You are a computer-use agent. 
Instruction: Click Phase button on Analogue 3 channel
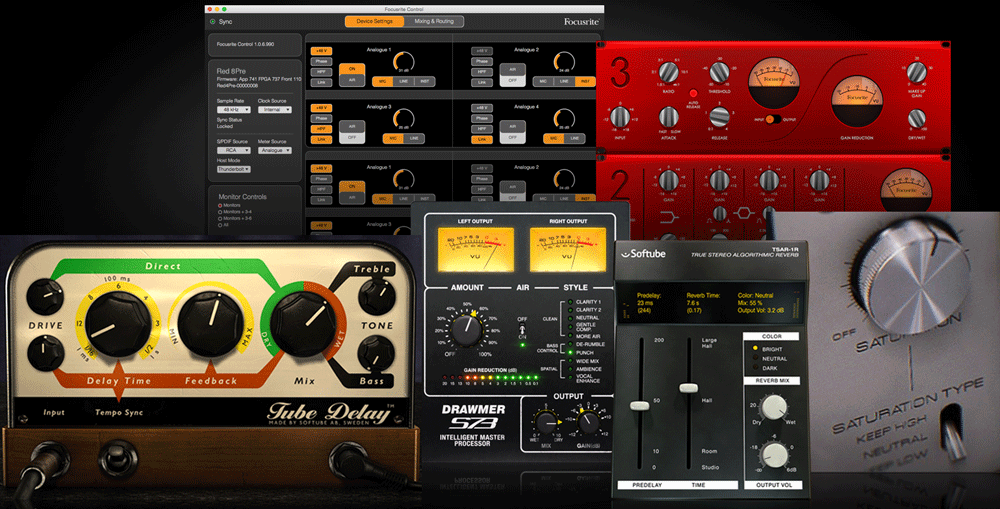pos(321,119)
